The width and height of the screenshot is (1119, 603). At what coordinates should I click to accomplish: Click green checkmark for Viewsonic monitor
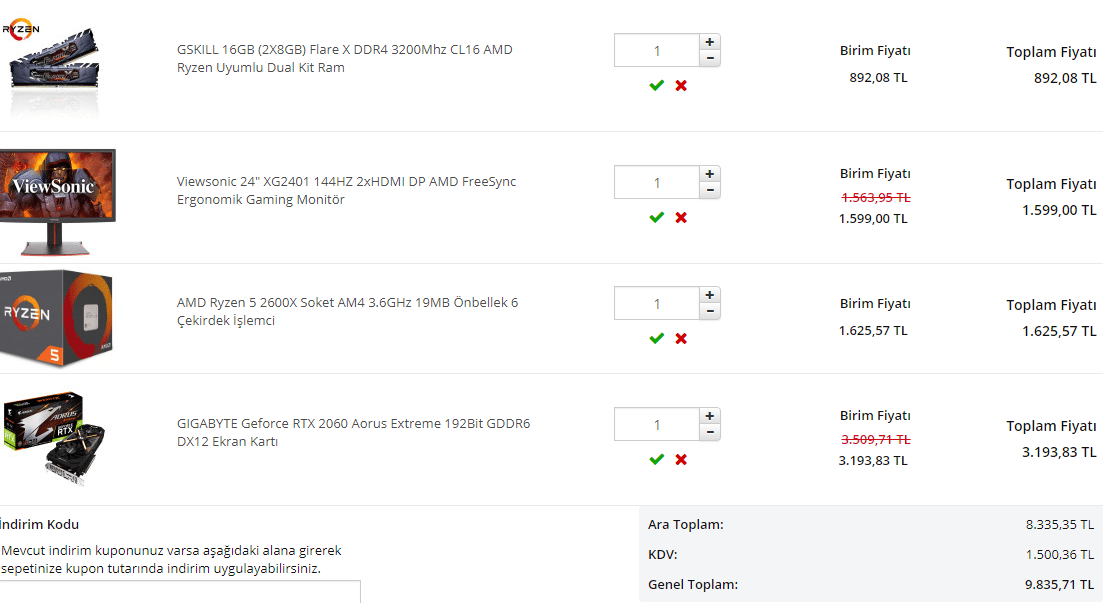(x=656, y=217)
